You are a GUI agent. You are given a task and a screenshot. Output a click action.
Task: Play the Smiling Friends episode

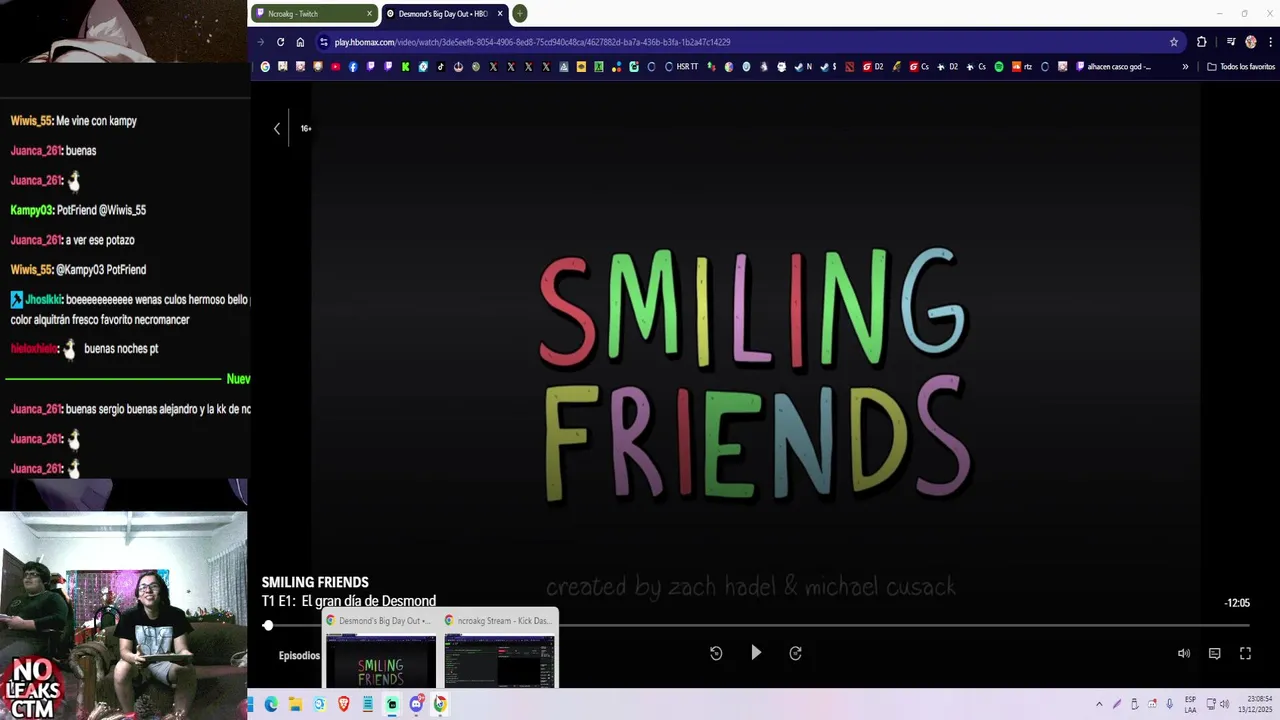point(756,653)
